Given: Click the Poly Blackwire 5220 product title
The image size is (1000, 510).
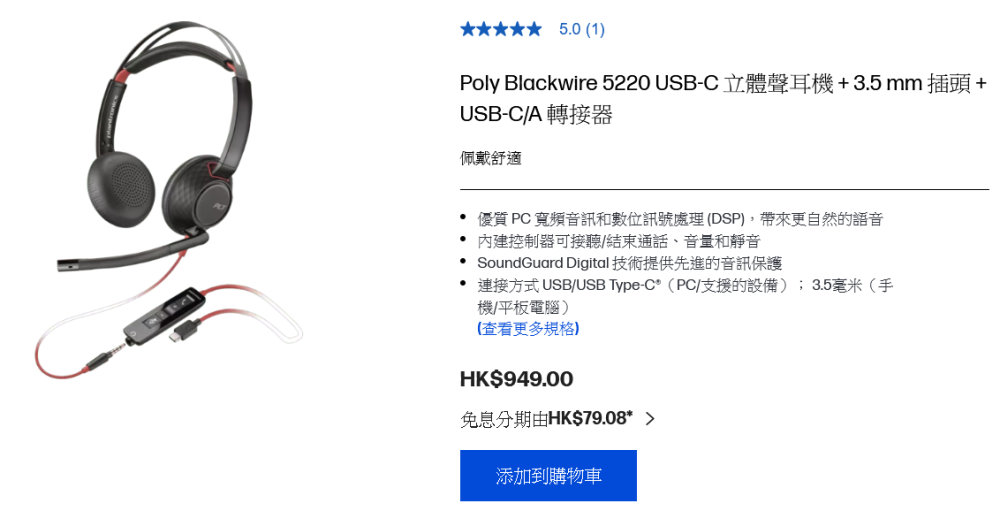Looking at the screenshot, I should pyautogui.click(x=723, y=99).
